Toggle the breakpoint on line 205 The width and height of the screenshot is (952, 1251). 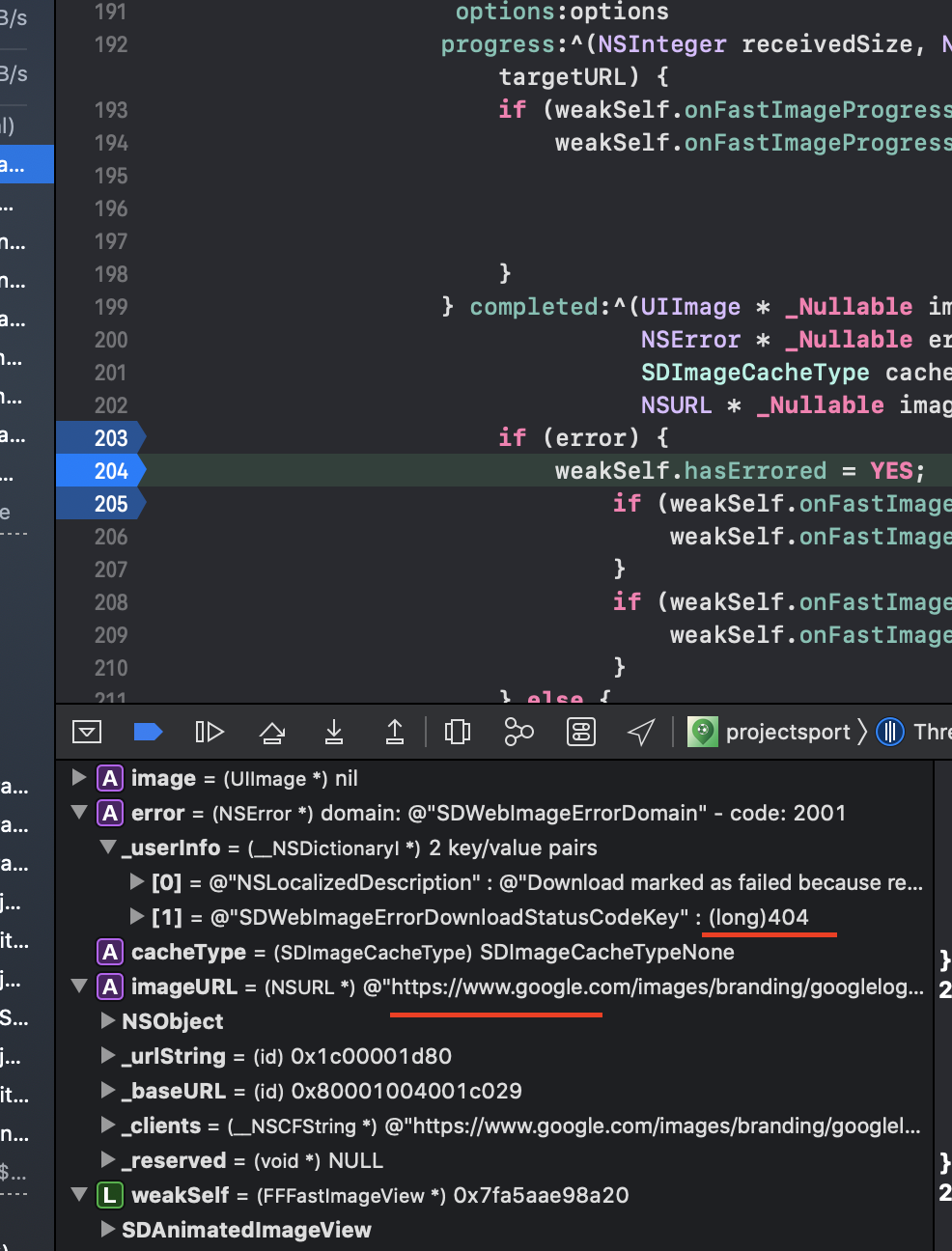tap(97, 503)
